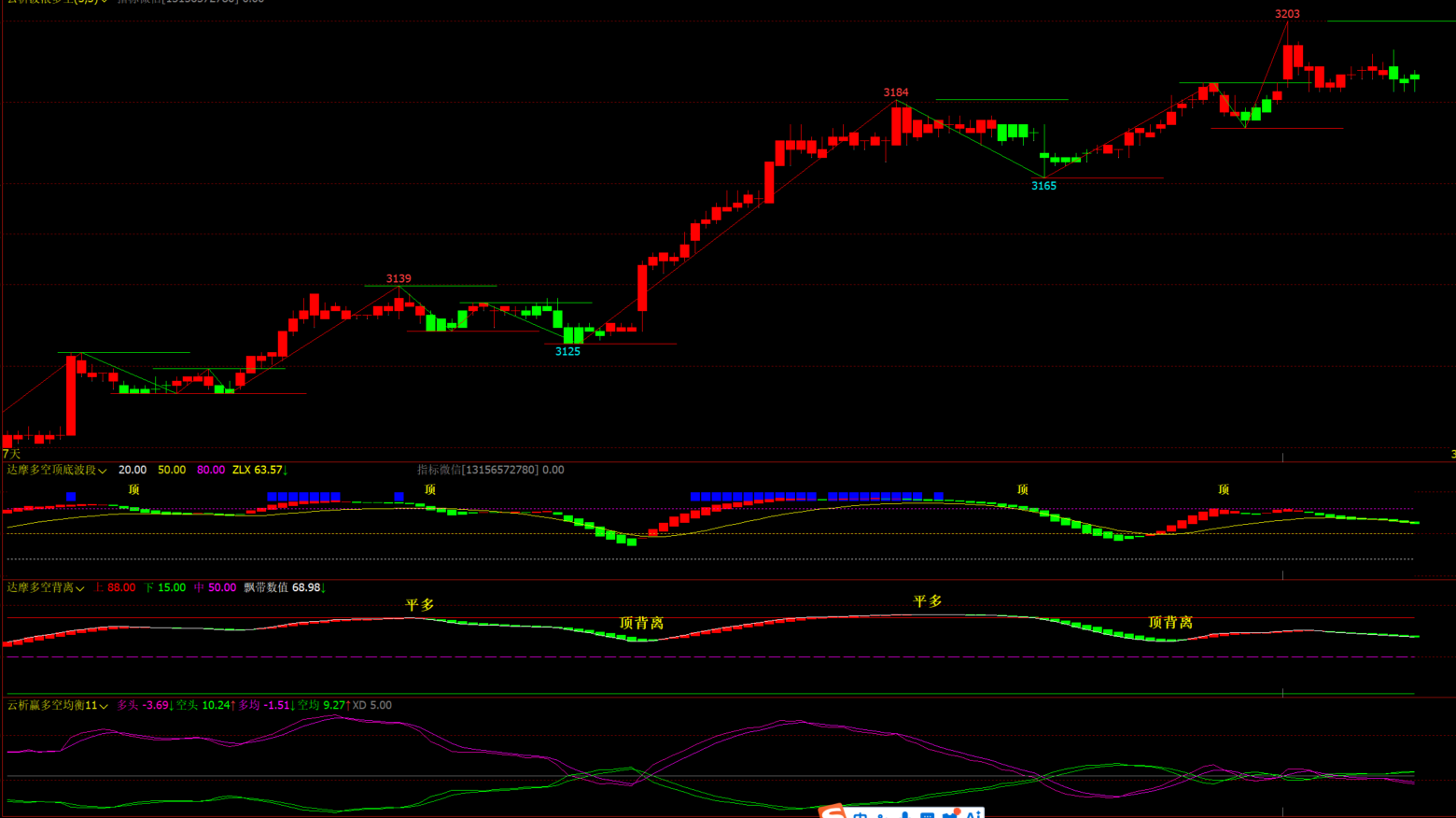Expand the 达摩多空背离 indicator dropdown
1456x818 pixels.
[x=80, y=588]
